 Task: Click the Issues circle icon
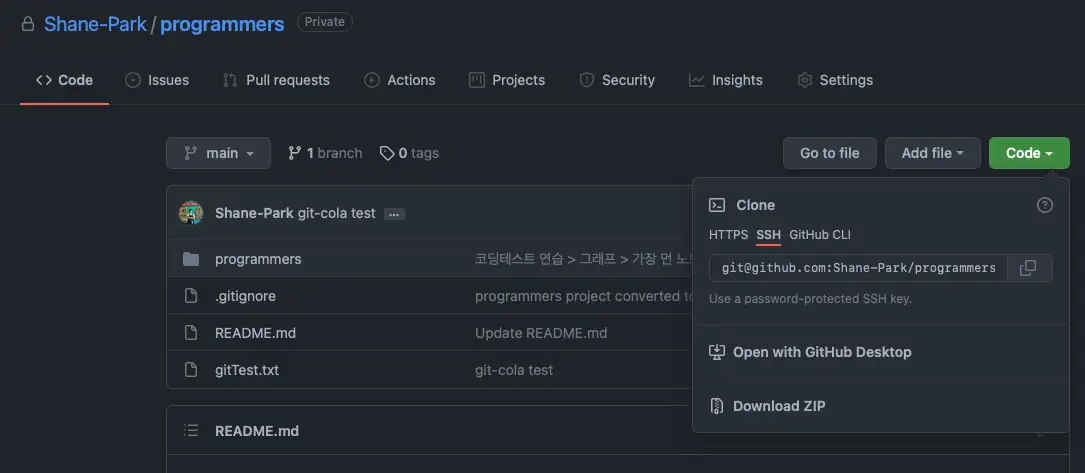(x=133, y=80)
